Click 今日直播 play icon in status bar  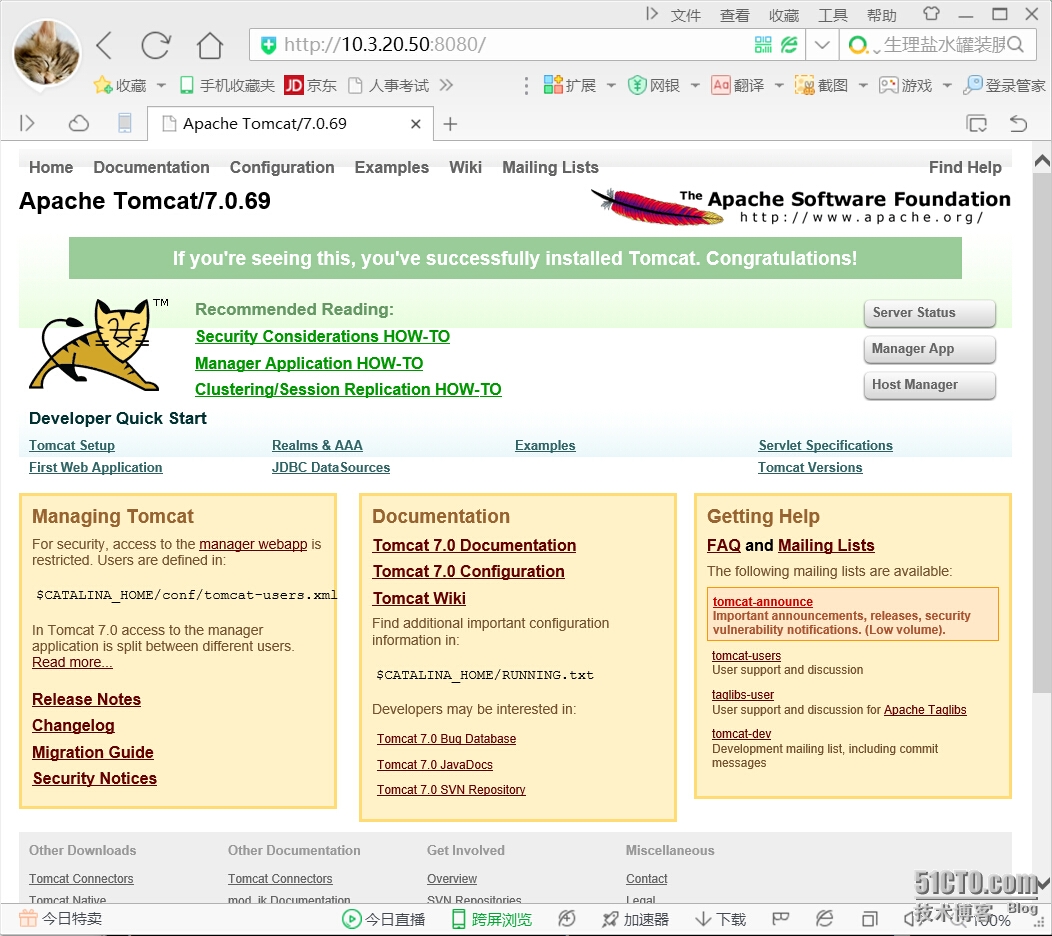pos(352,919)
